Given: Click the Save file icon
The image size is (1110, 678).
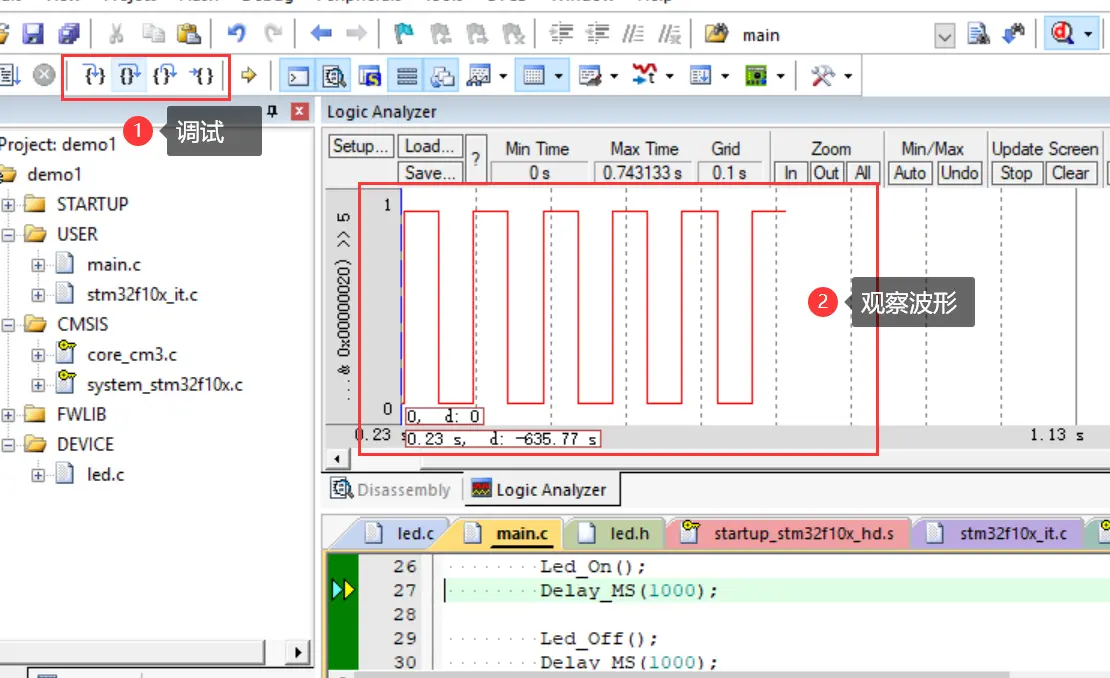Looking at the screenshot, I should pyautogui.click(x=33, y=35).
